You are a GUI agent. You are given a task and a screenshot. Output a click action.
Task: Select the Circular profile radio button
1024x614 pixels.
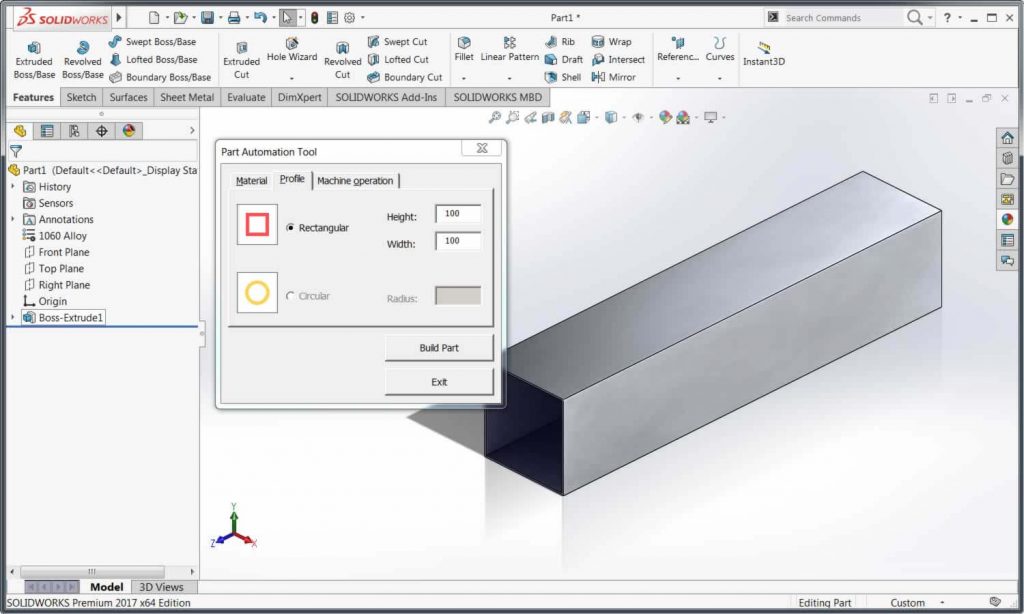click(290, 296)
